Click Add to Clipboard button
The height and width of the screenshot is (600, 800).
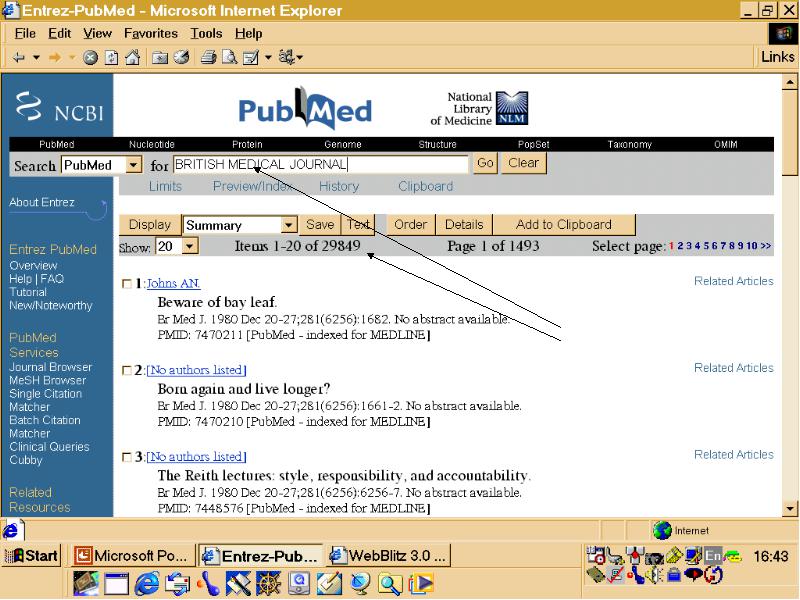click(564, 224)
